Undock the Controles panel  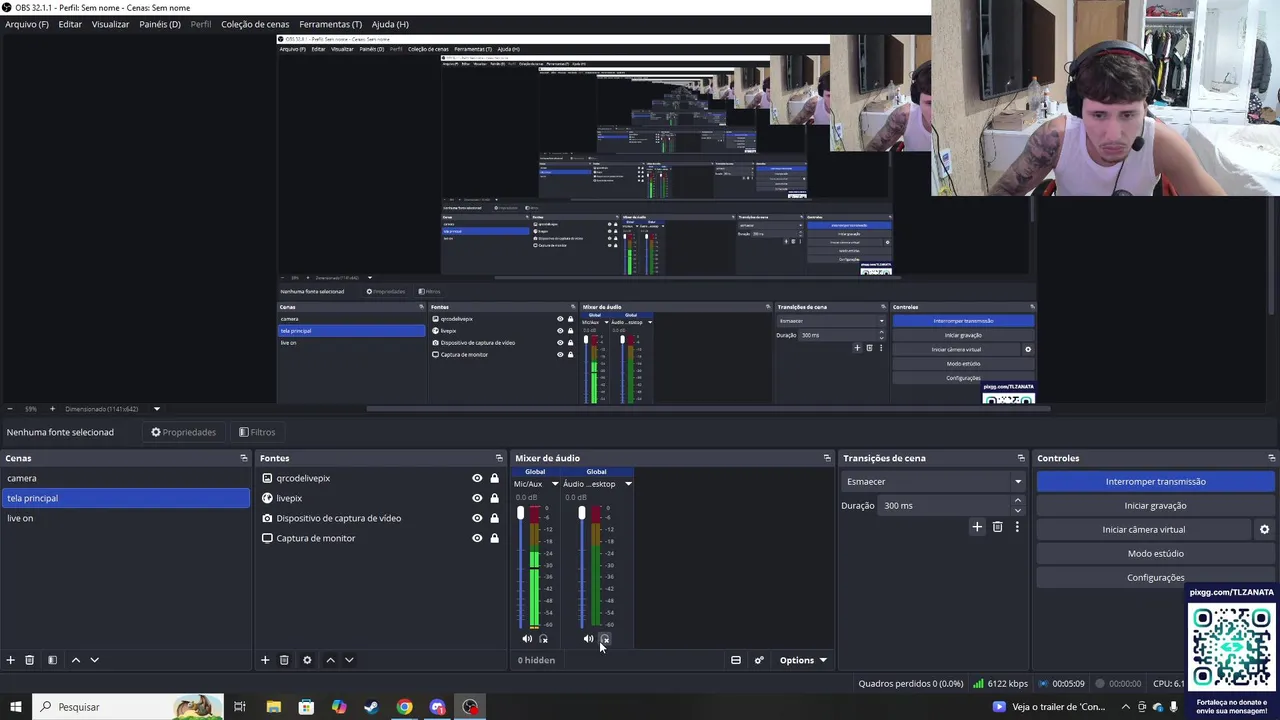1271,458
